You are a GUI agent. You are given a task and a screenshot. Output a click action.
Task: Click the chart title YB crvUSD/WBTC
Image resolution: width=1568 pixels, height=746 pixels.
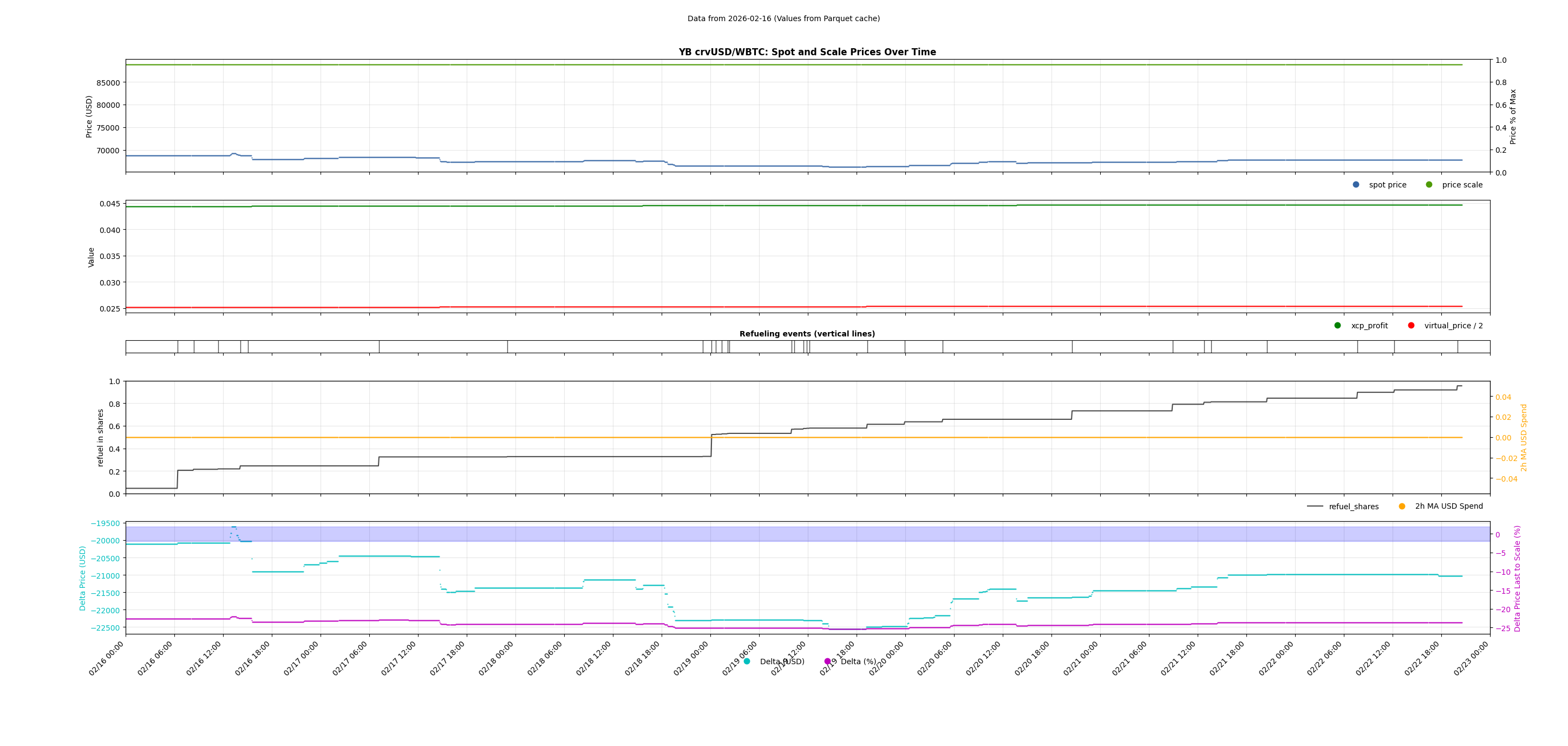[807, 53]
